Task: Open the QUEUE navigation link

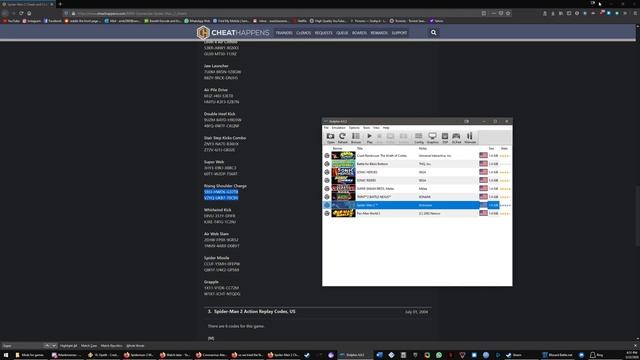Action: 342,33
